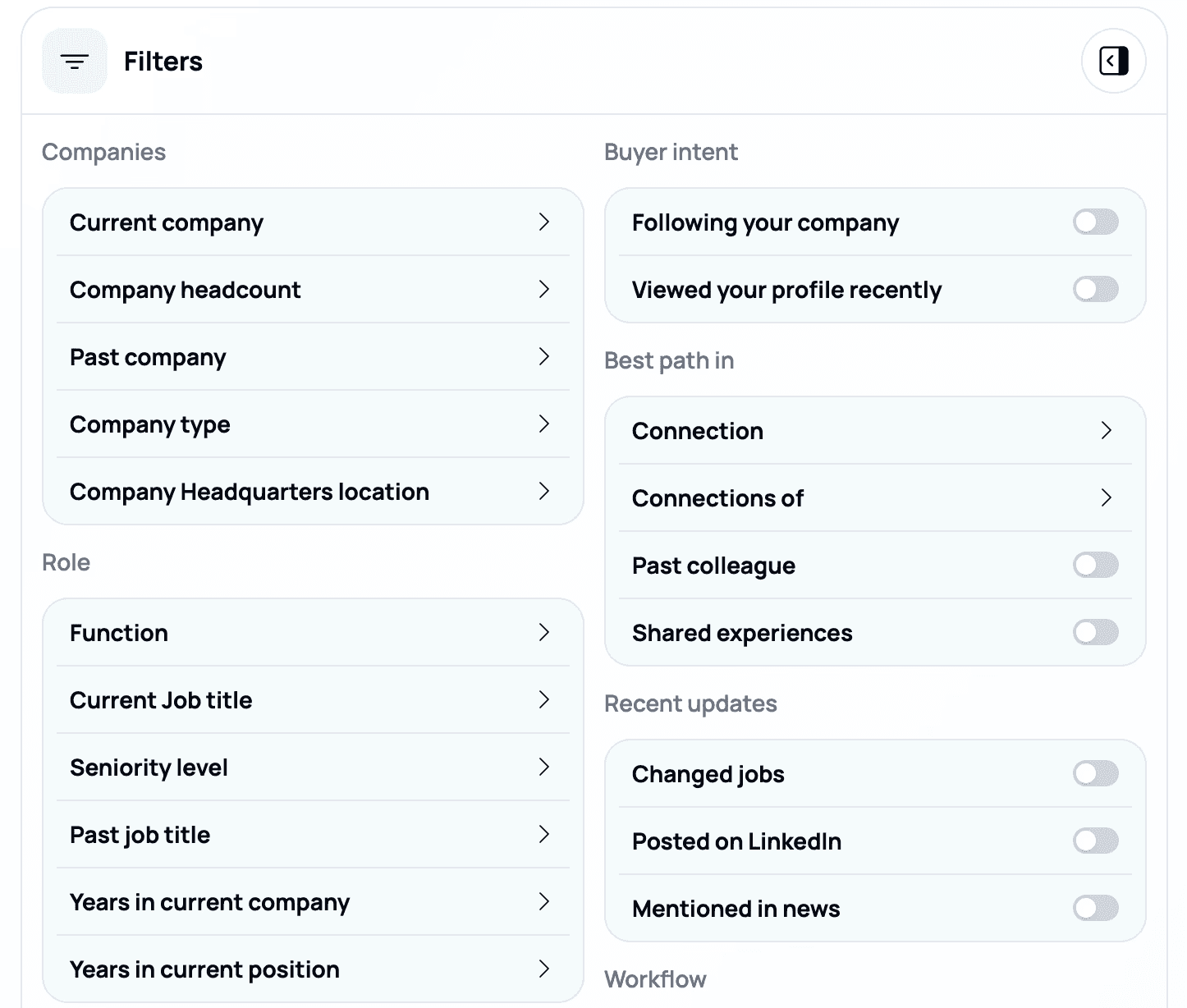
Task: Switch on Changed jobs filter
Action: tap(1095, 773)
